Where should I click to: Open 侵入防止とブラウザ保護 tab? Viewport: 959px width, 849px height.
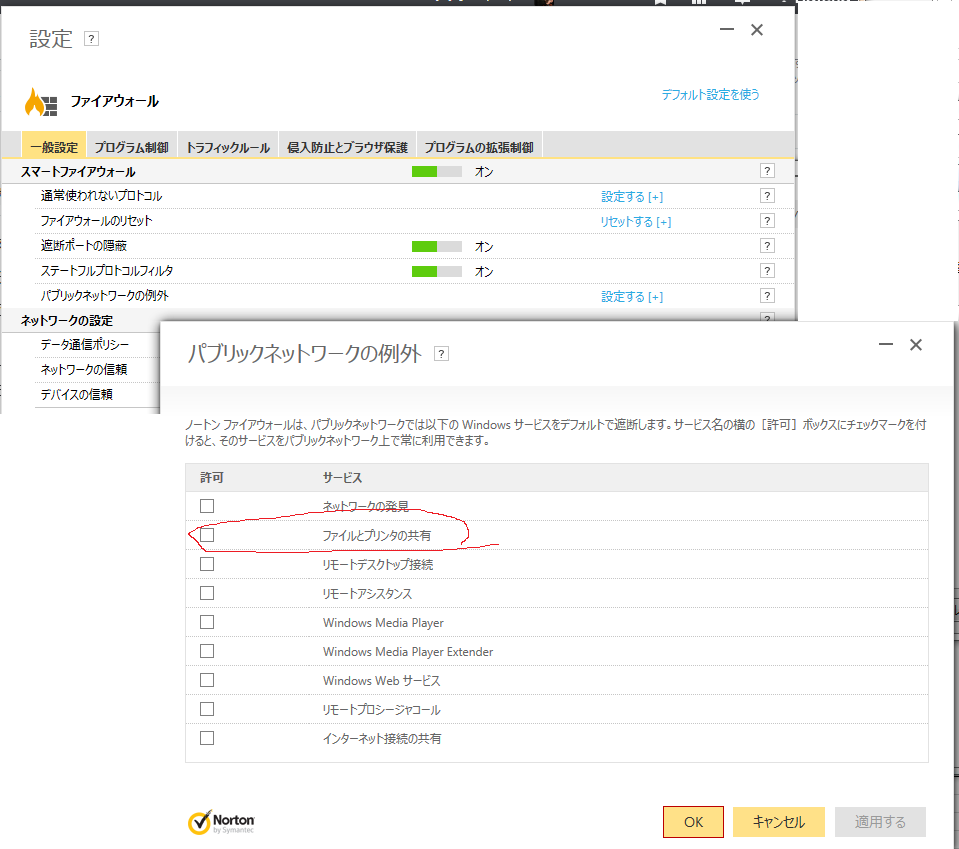tap(347, 147)
